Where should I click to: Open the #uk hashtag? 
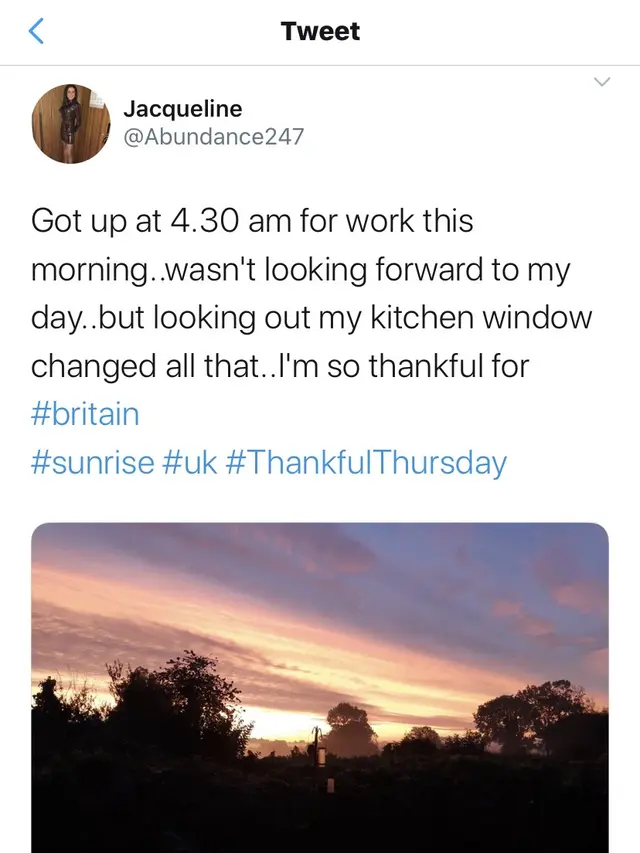click(x=190, y=462)
